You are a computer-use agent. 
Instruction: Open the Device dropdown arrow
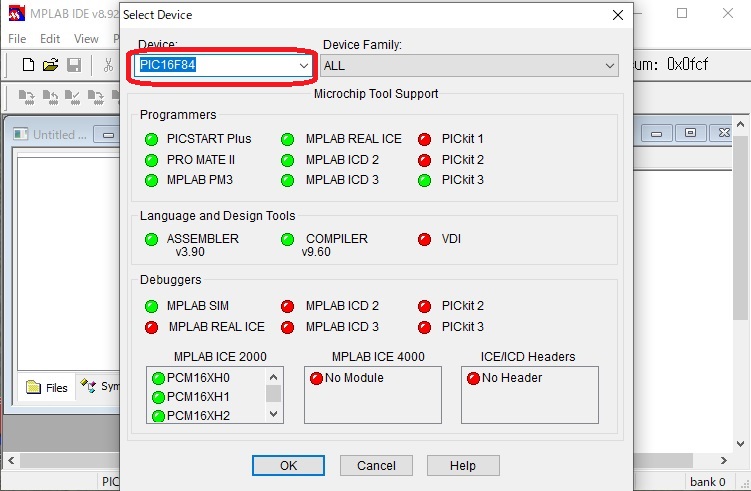[304, 65]
